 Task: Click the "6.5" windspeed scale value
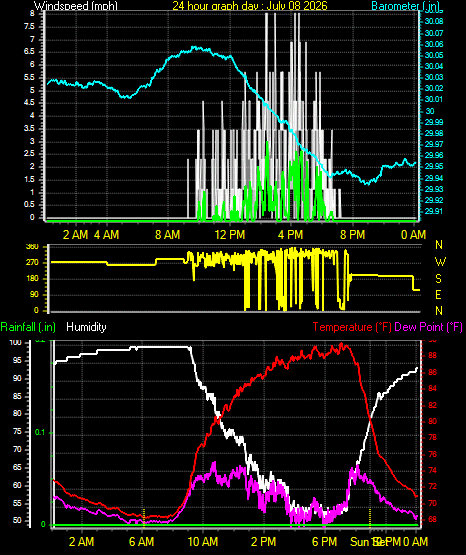tap(30, 52)
